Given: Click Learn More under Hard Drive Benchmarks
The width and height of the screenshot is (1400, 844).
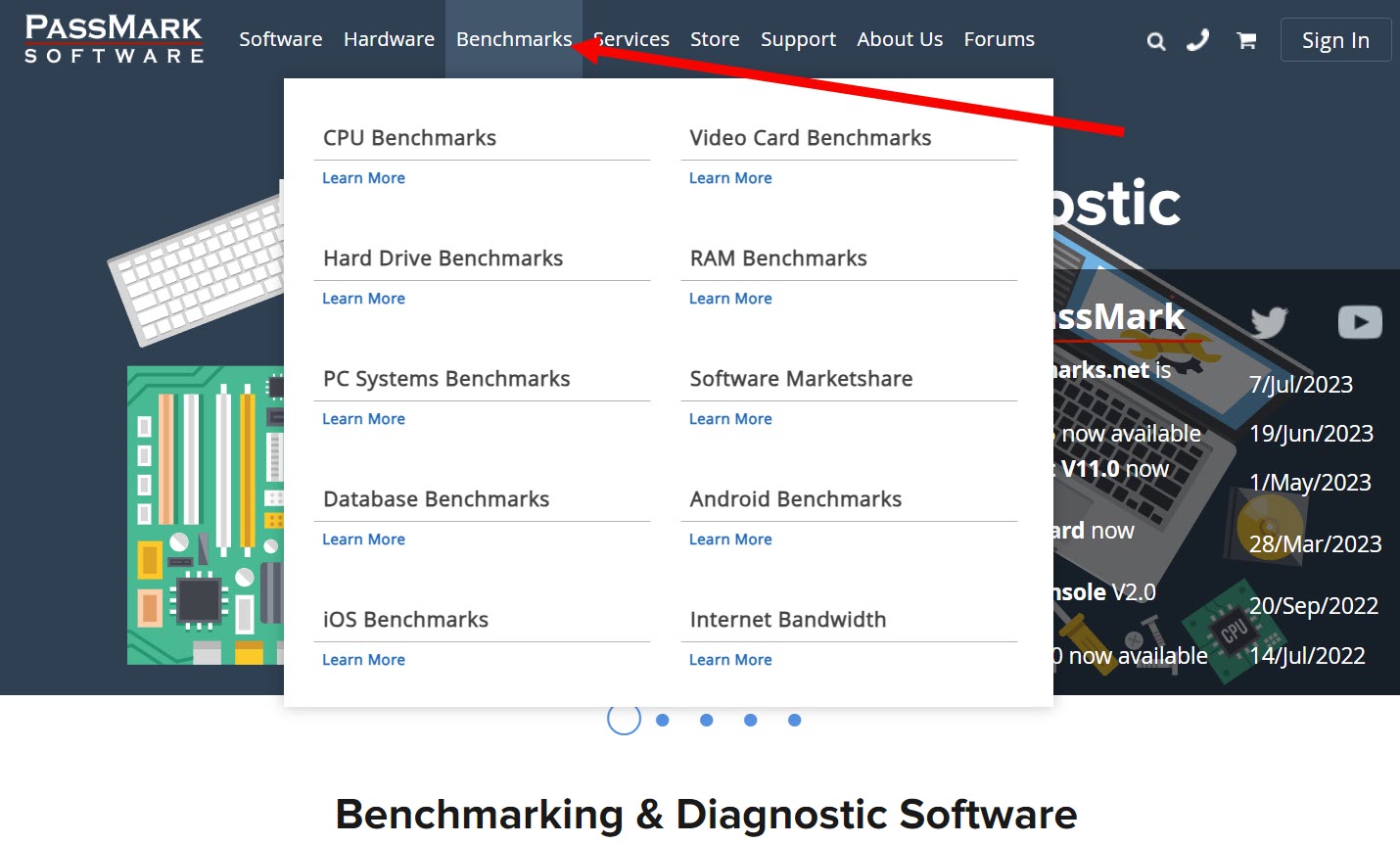Looking at the screenshot, I should click(x=363, y=299).
